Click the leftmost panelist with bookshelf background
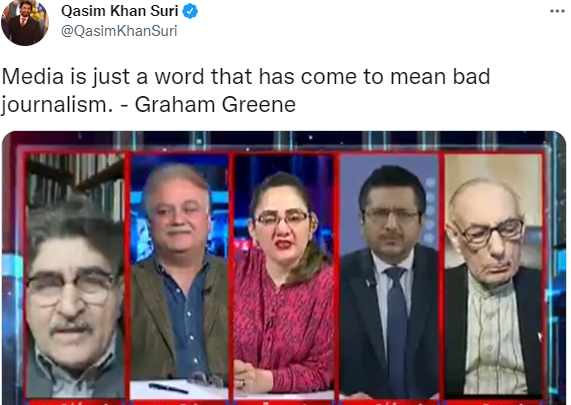Image resolution: width=571 pixels, height=405 pixels. [75, 275]
